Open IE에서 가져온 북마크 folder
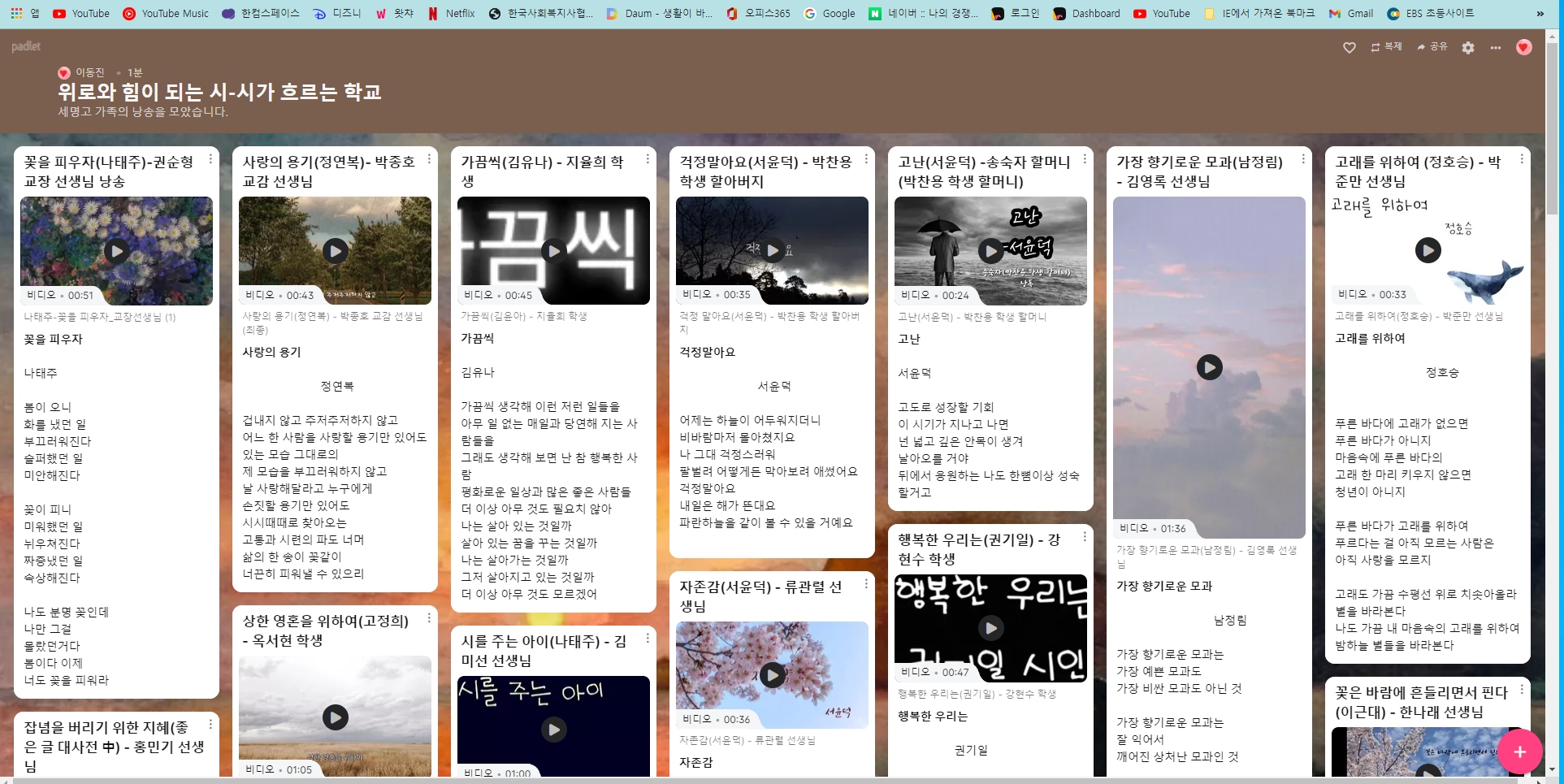The width and height of the screenshot is (1564, 784). [1259, 13]
